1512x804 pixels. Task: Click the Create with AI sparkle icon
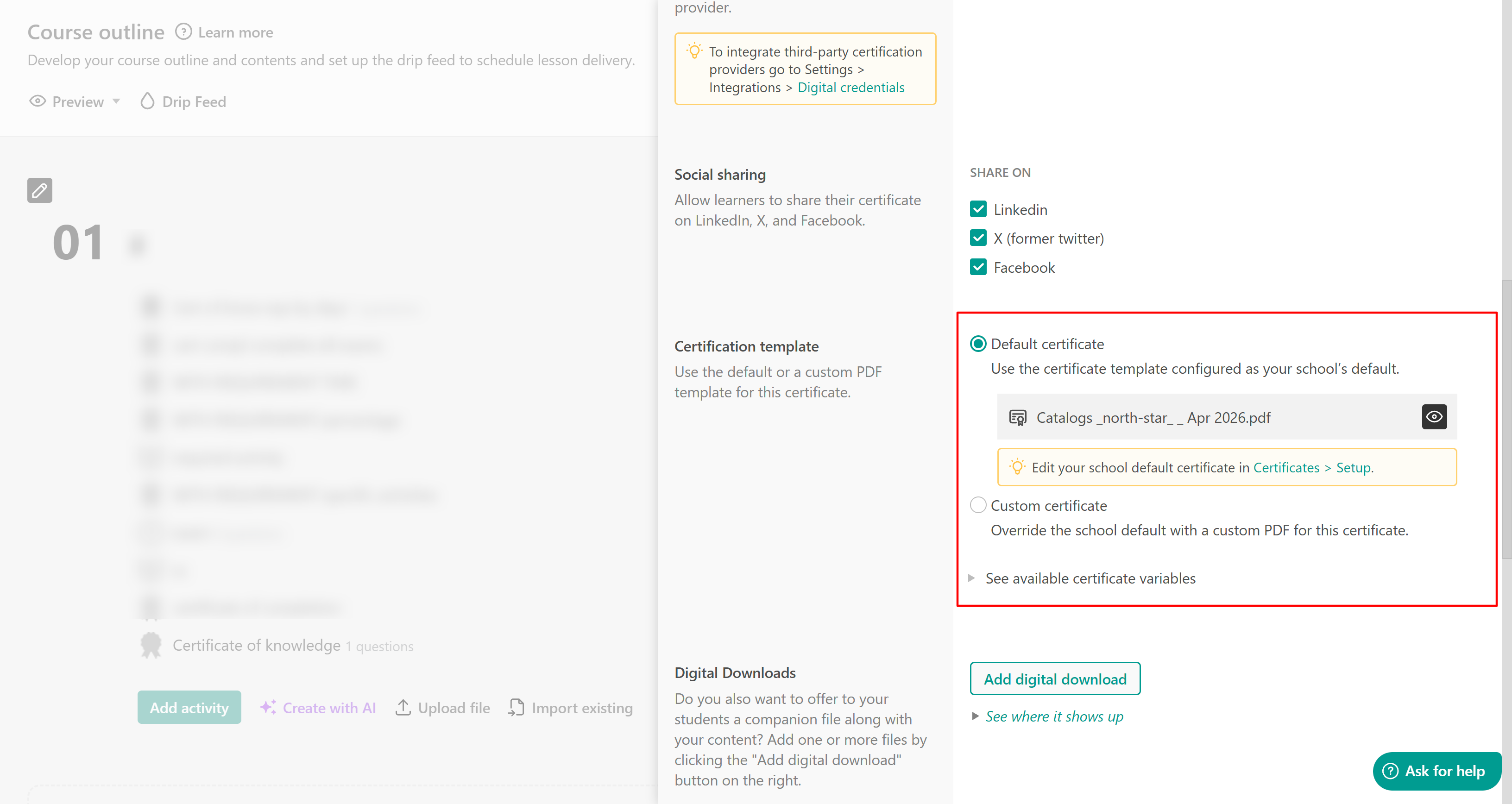click(x=268, y=708)
